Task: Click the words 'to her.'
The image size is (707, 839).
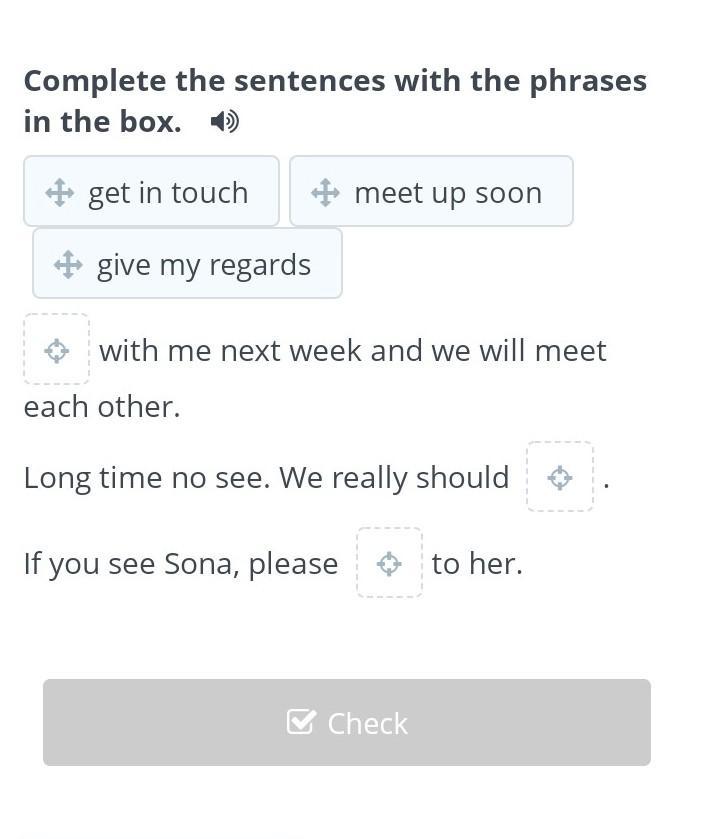Action: pos(477,564)
